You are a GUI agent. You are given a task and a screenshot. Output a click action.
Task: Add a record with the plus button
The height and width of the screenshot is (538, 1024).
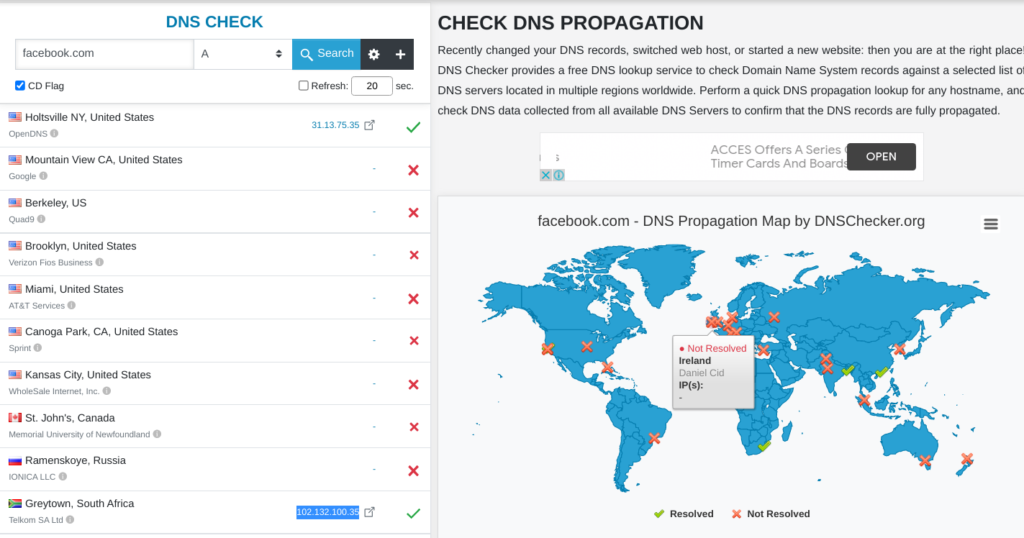[x=400, y=54]
